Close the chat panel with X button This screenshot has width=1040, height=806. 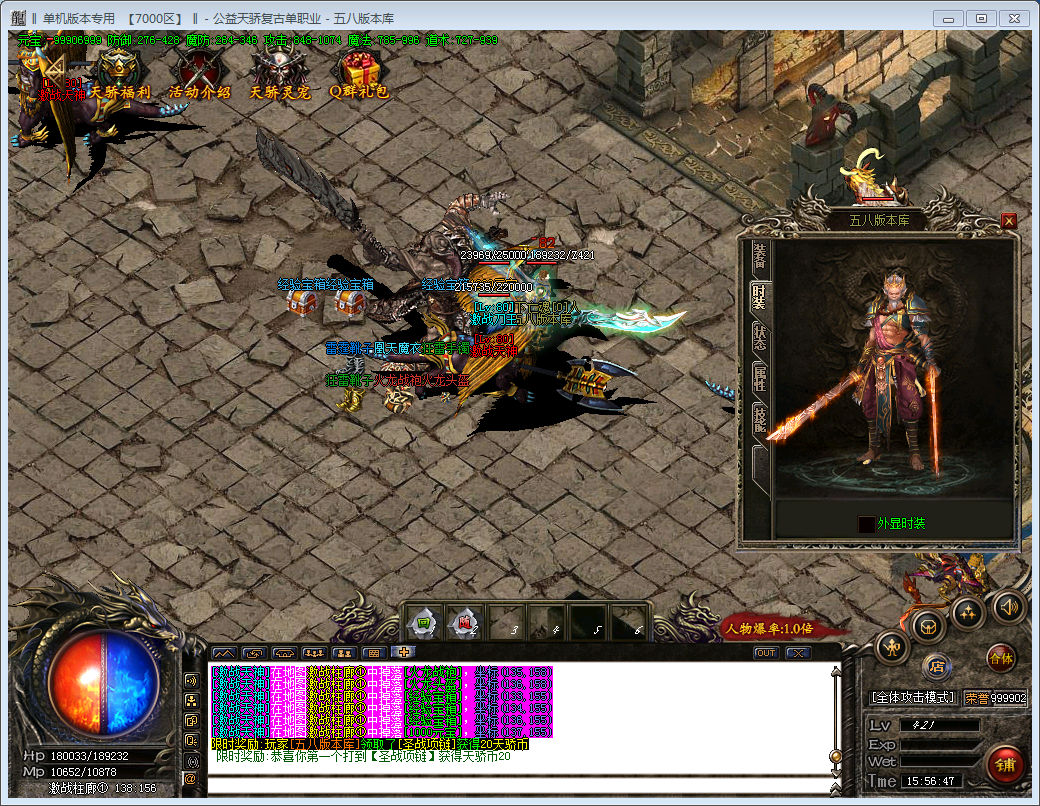click(798, 653)
